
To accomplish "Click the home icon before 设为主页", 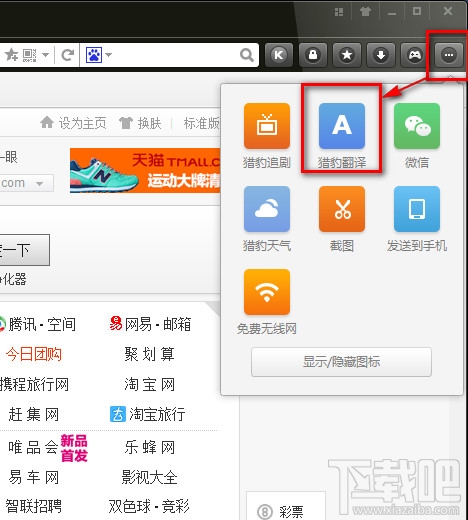I will point(47,123).
